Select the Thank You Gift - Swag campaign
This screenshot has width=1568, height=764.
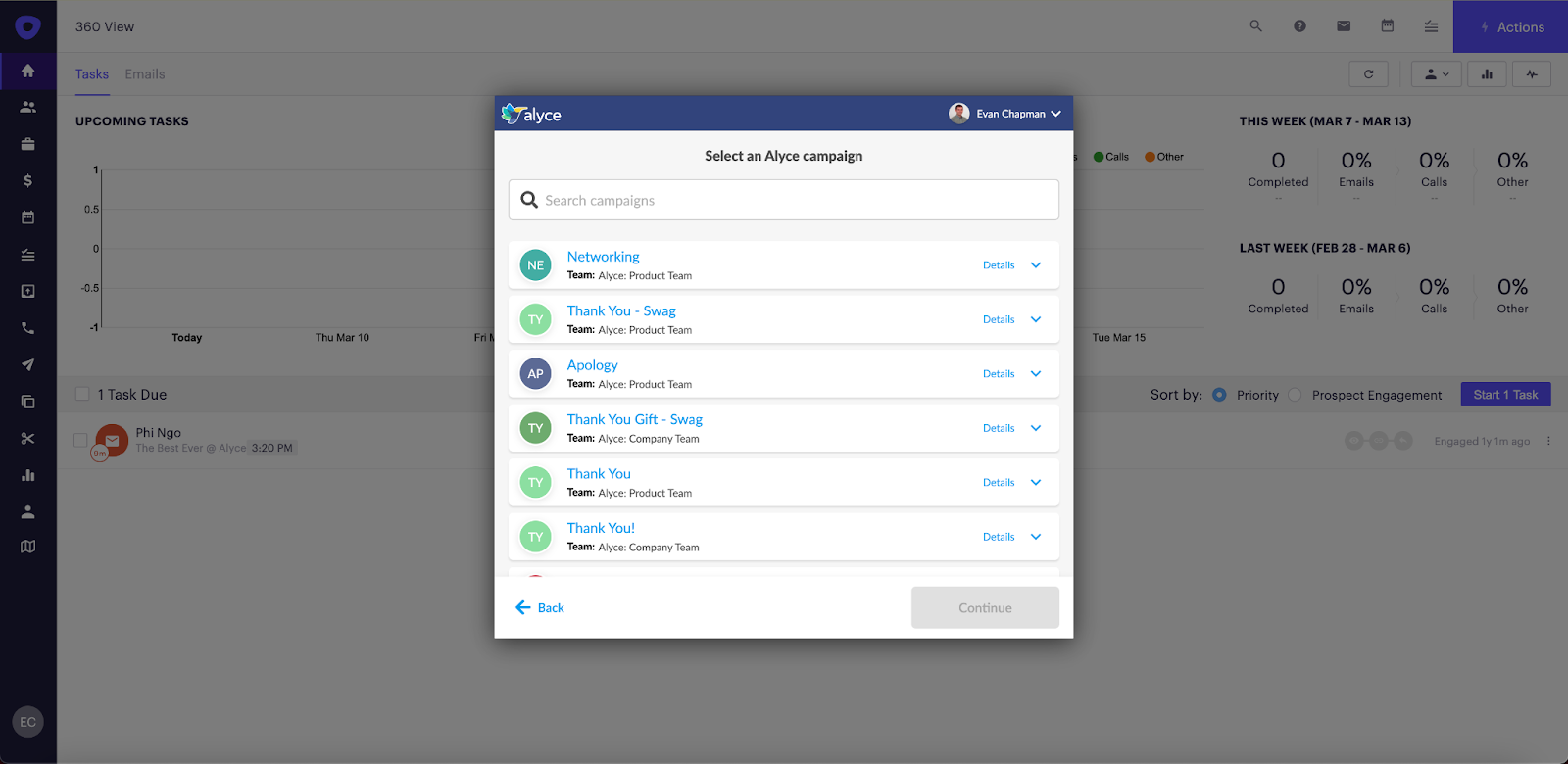(634, 419)
